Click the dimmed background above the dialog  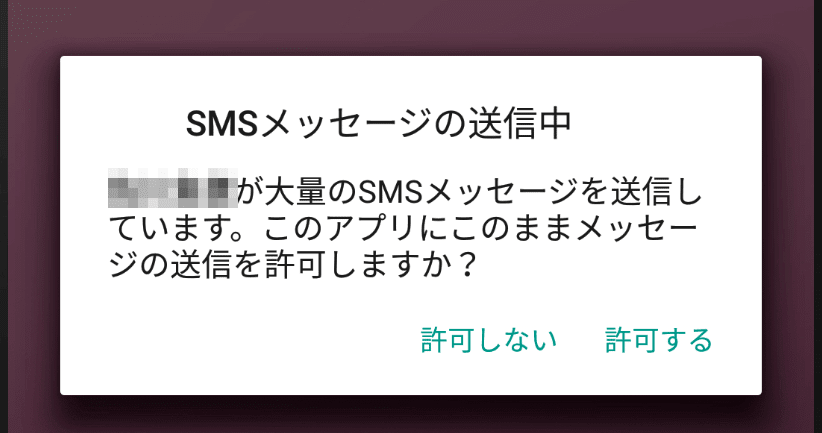[x=411, y=27]
